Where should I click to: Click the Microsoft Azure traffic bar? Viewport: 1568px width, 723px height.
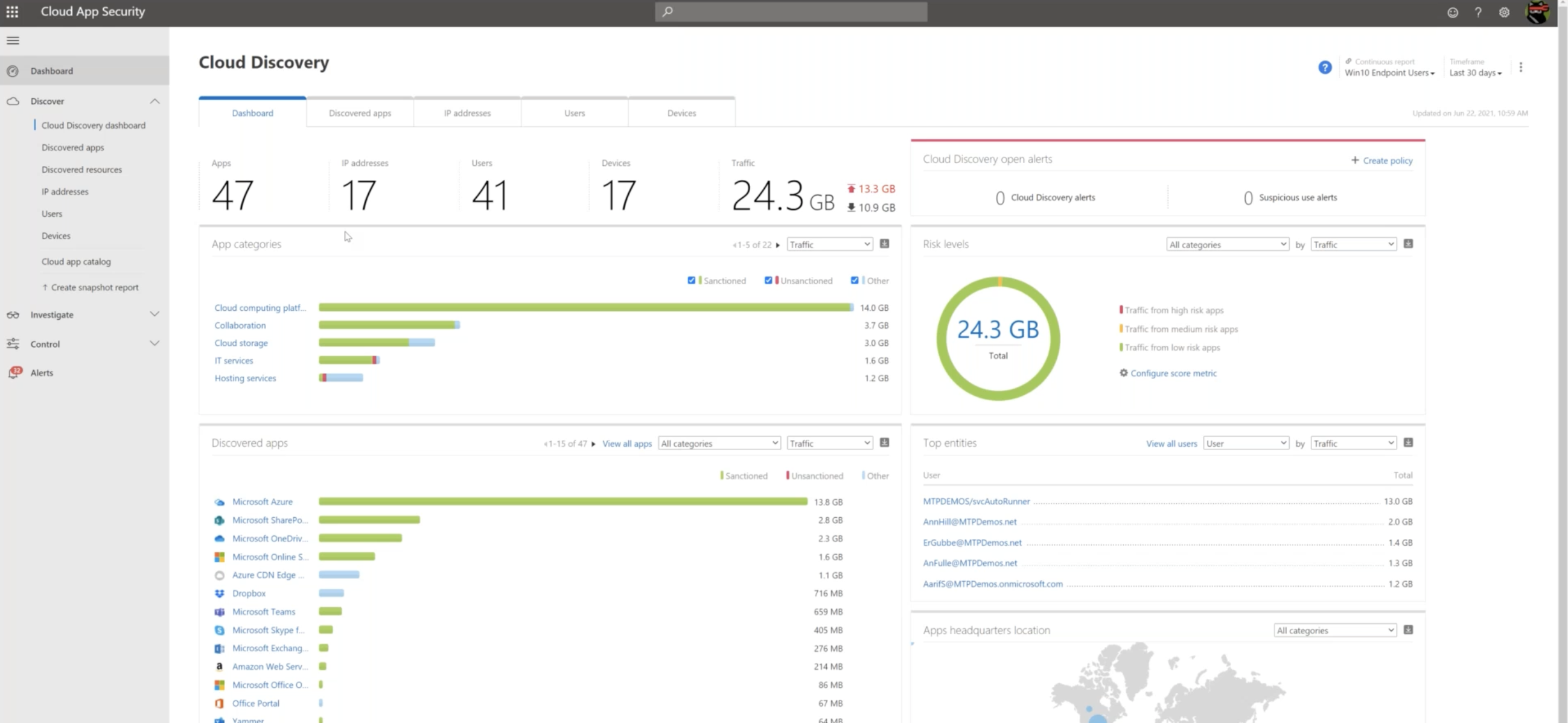pyautogui.click(x=563, y=502)
